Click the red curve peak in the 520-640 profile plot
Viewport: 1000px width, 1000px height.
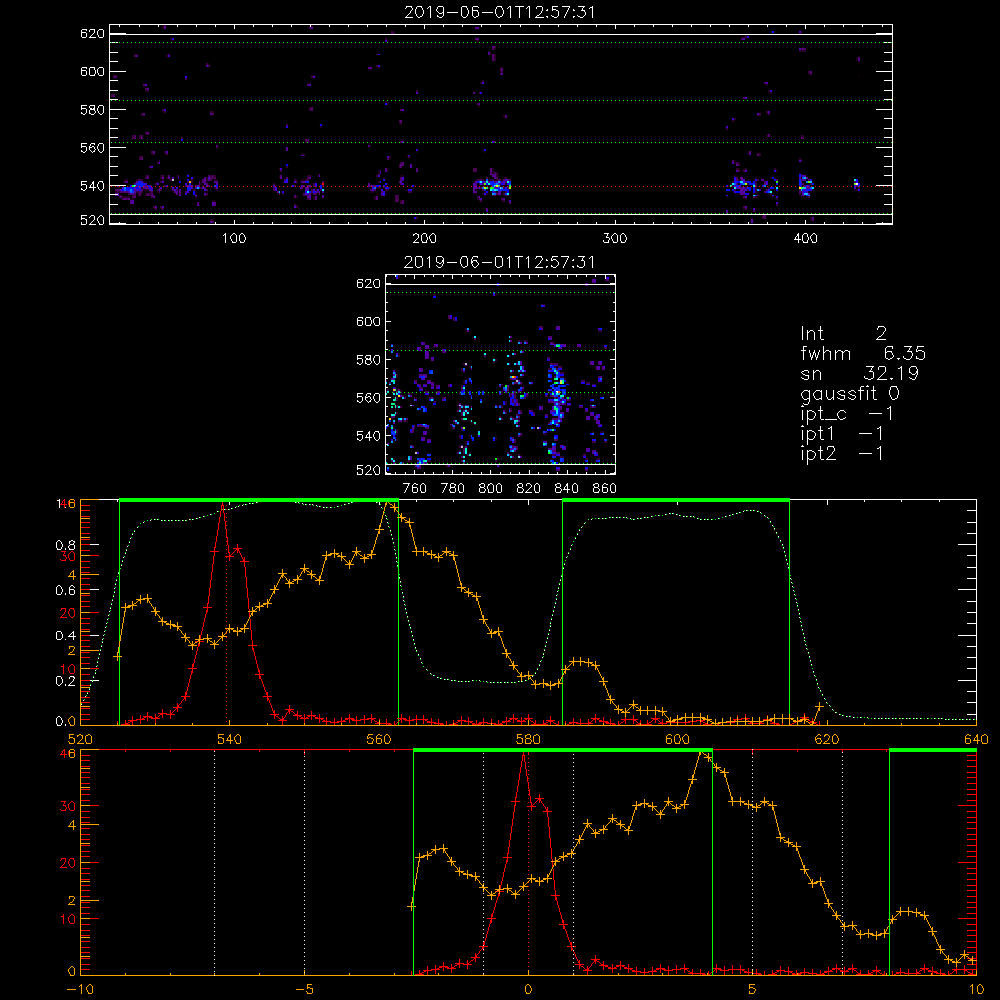222,504
